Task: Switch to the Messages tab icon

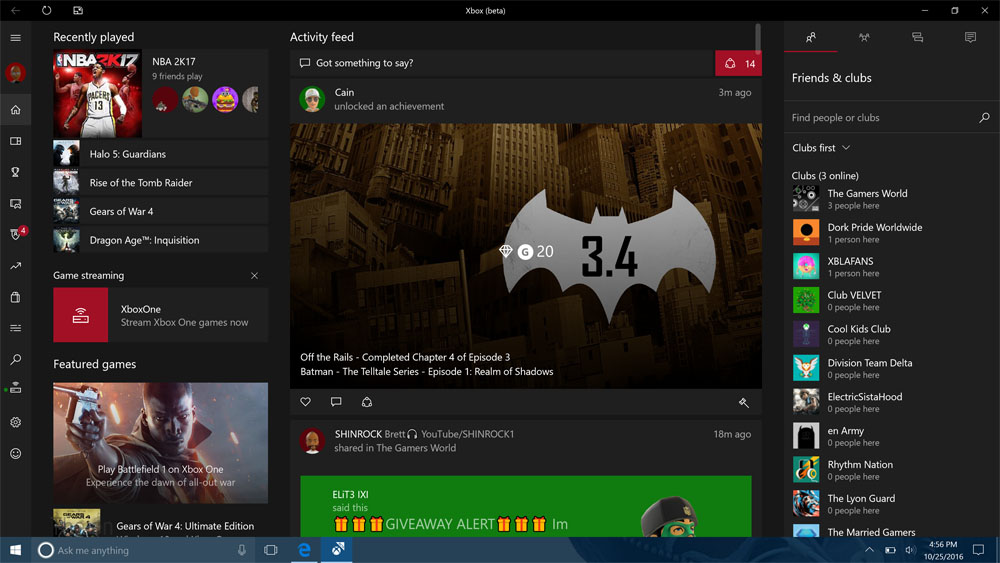Action: pyautogui.click(x=917, y=38)
